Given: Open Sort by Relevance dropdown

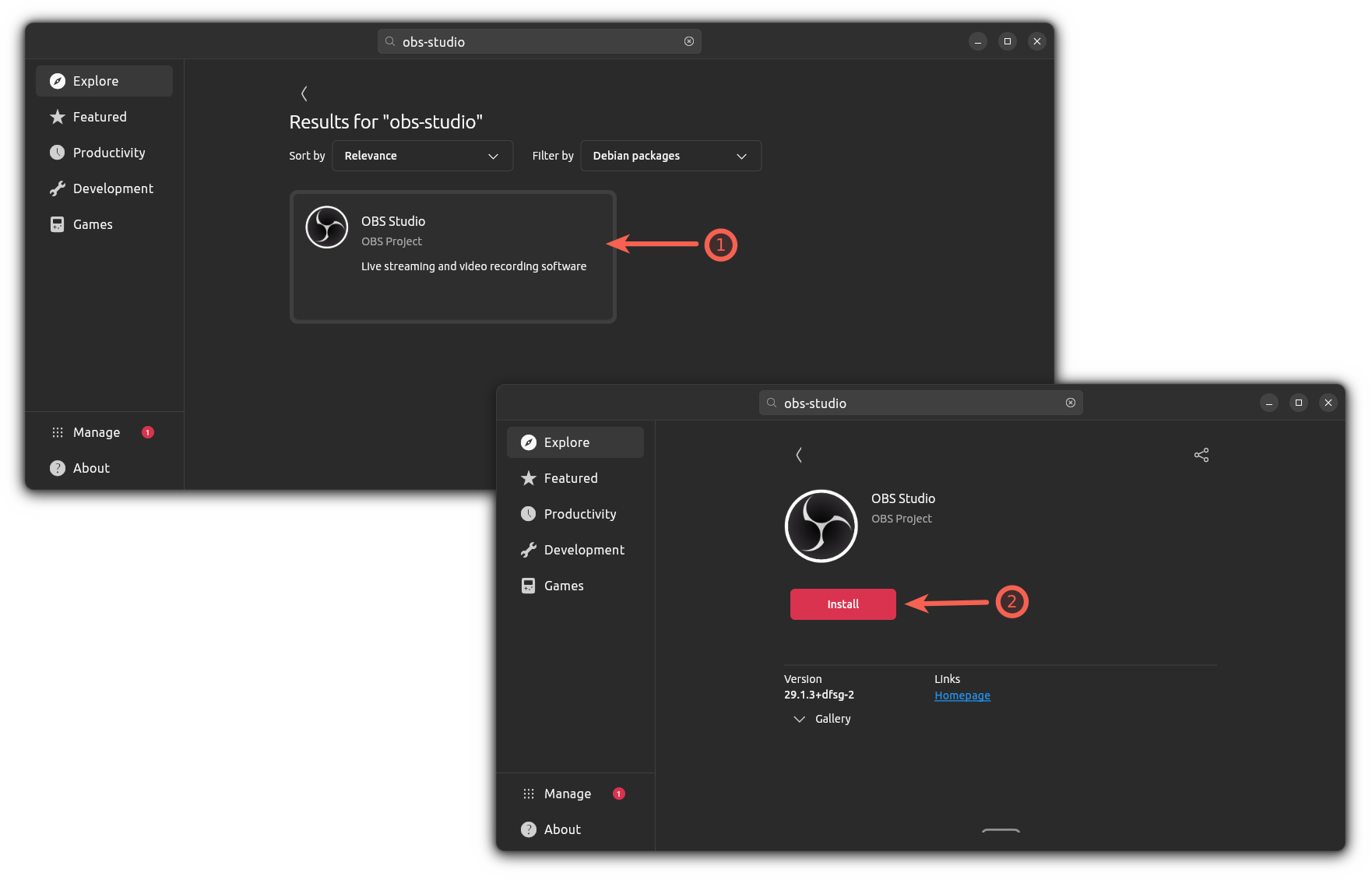Looking at the screenshot, I should point(423,156).
